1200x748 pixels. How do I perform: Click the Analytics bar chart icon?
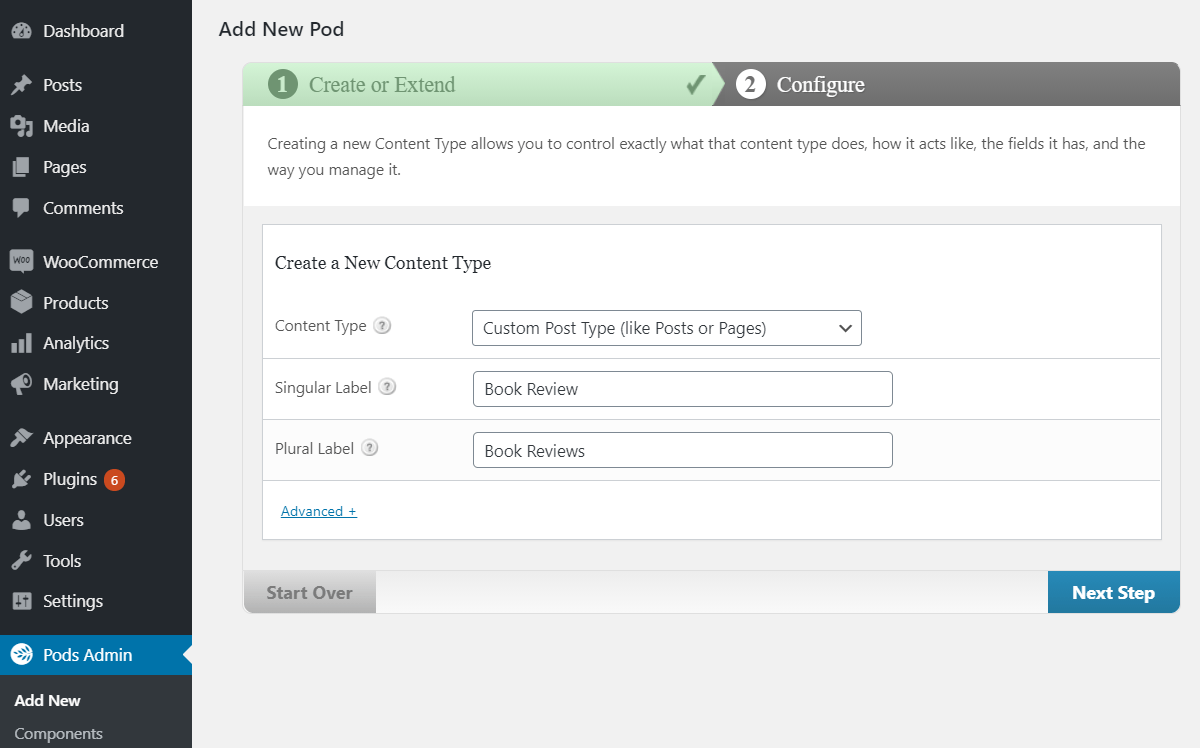click(x=22, y=343)
